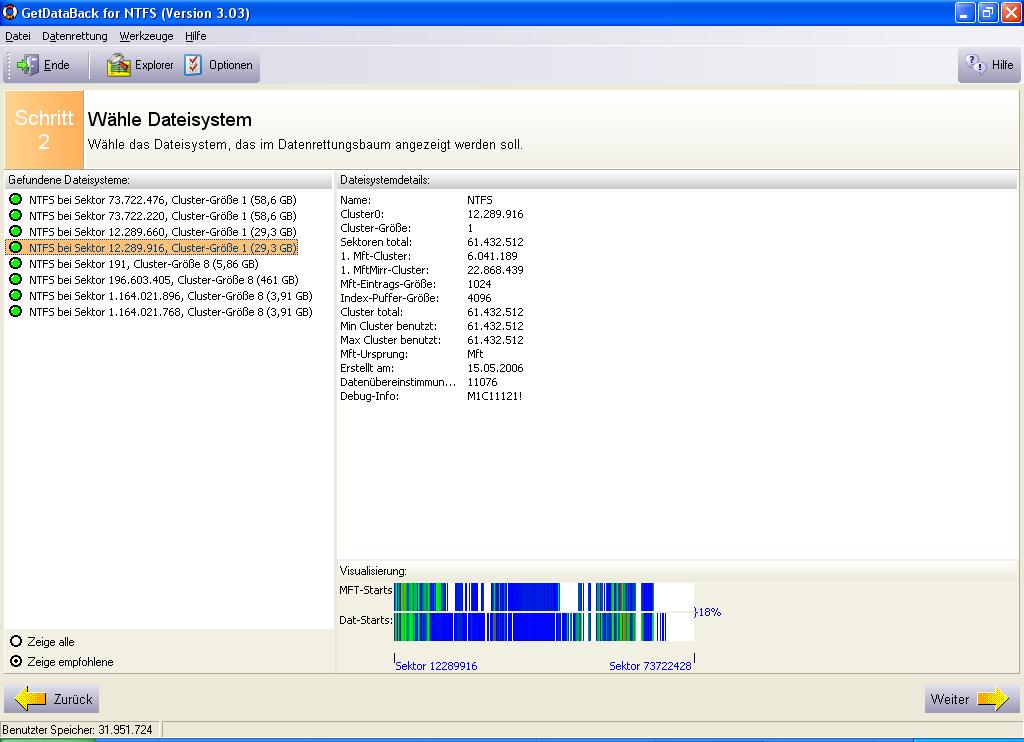Select NTFS bei Sektor 1.164.021.768 entry
The height and width of the screenshot is (742, 1024).
pyautogui.click(x=170, y=312)
